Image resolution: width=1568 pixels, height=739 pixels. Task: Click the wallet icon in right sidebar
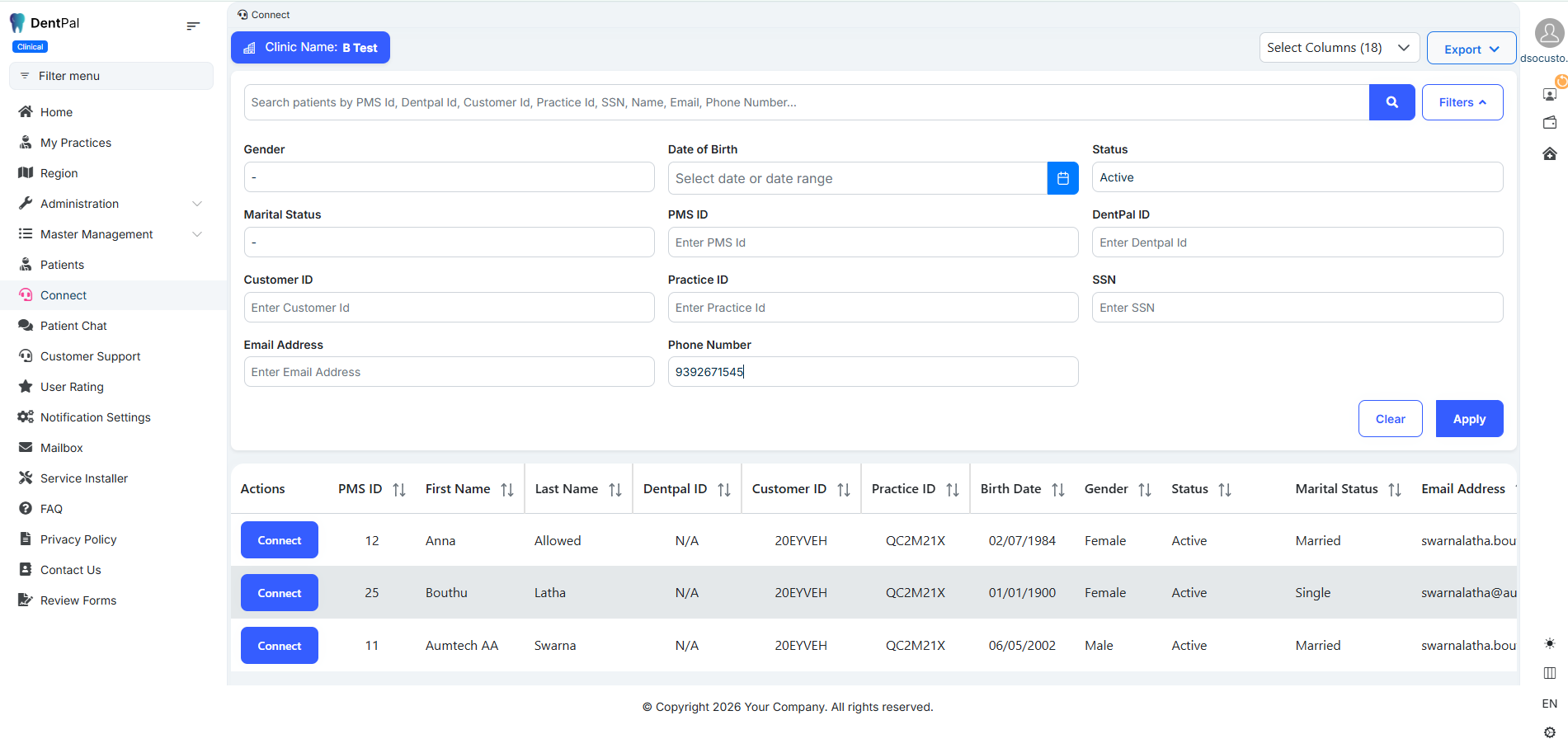coord(1549,123)
